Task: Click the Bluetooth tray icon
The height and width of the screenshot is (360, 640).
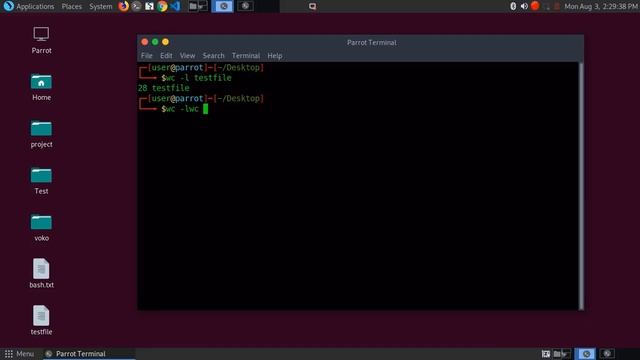Action: tap(513, 6)
